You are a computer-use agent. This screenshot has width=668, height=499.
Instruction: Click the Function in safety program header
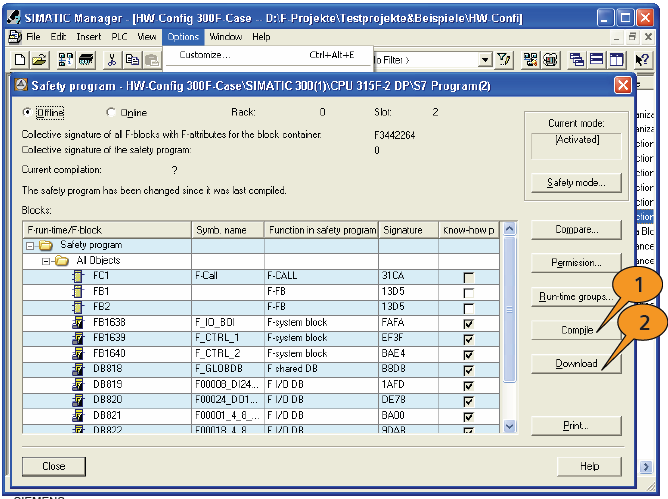[322, 230]
